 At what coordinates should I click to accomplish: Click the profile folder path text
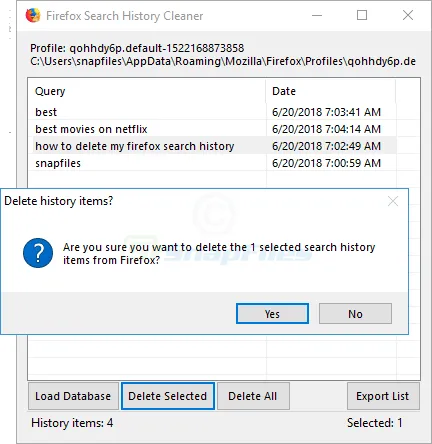(223, 61)
